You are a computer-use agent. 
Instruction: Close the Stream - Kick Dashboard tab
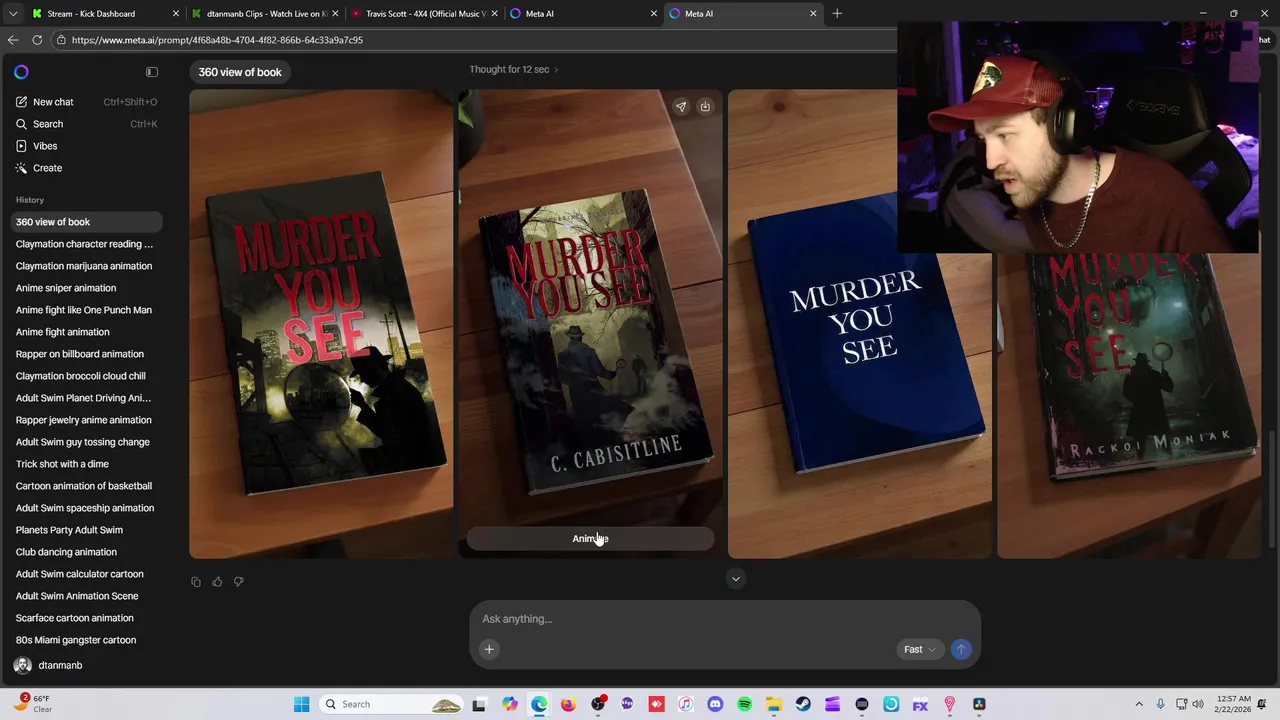coord(176,14)
